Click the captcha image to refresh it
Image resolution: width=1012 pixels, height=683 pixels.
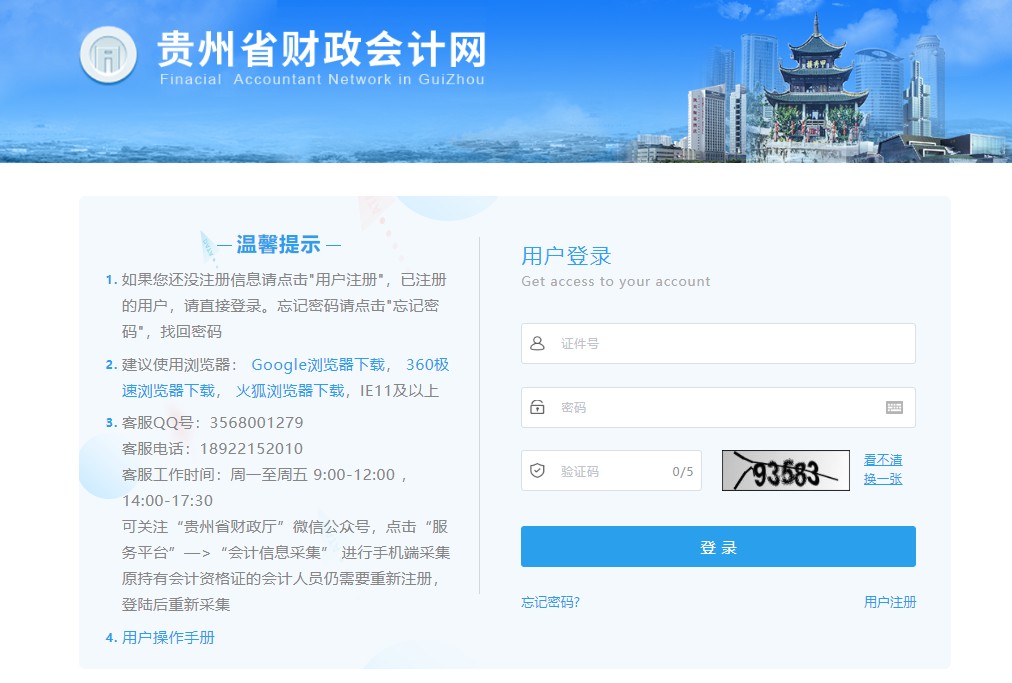coord(785,471)
